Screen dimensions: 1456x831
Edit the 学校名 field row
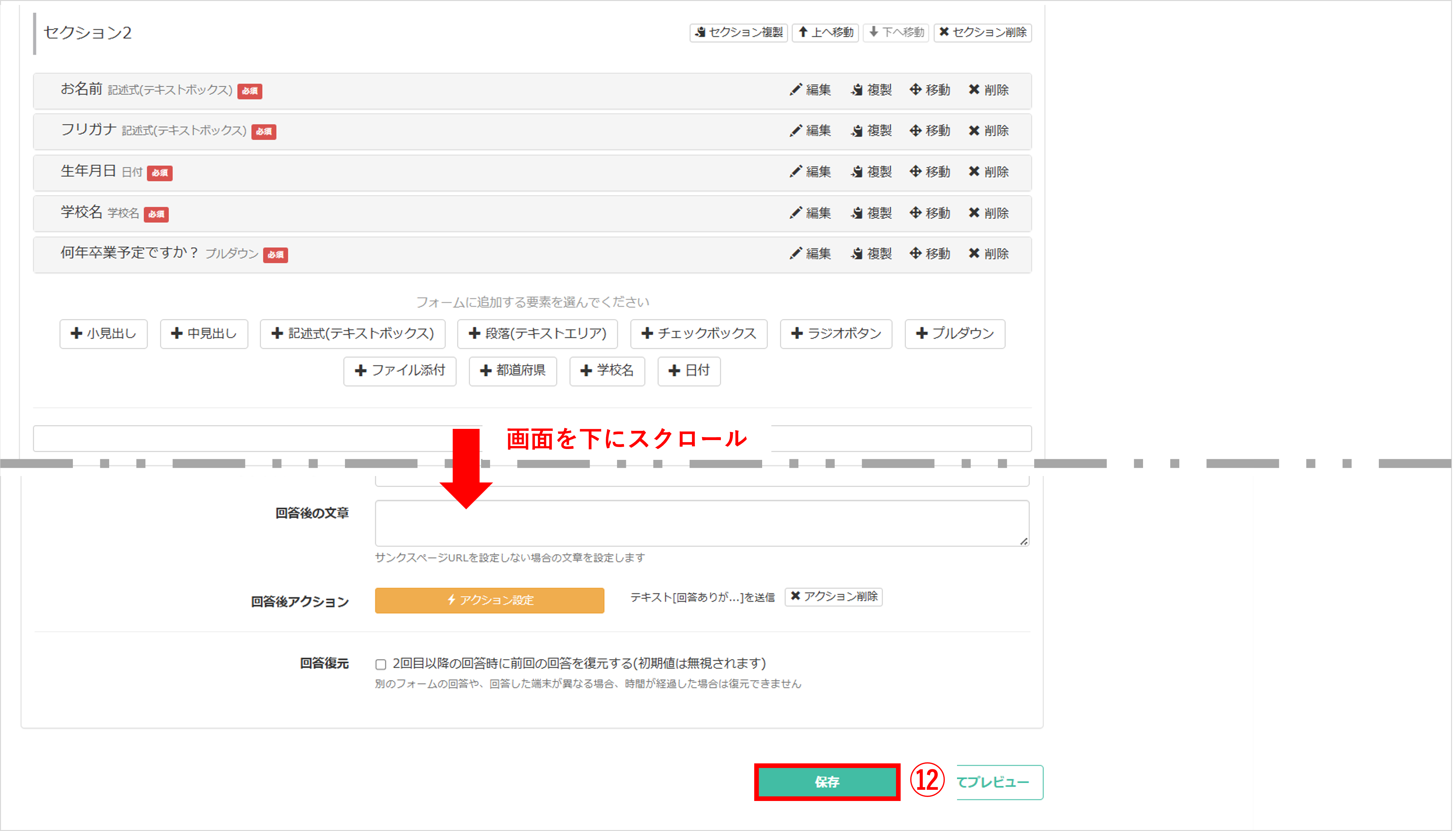tap(810, 213)
